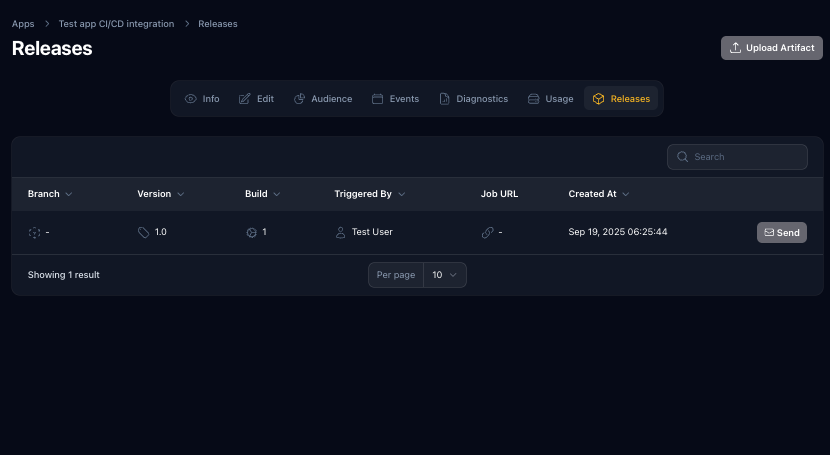Open the Per page dropdown

(x=444, y=275)
